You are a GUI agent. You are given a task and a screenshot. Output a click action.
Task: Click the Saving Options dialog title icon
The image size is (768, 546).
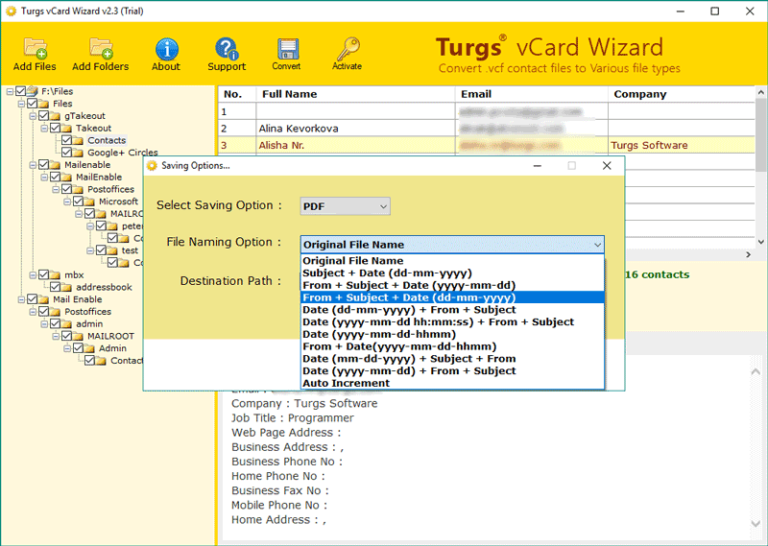click(152, 166)
